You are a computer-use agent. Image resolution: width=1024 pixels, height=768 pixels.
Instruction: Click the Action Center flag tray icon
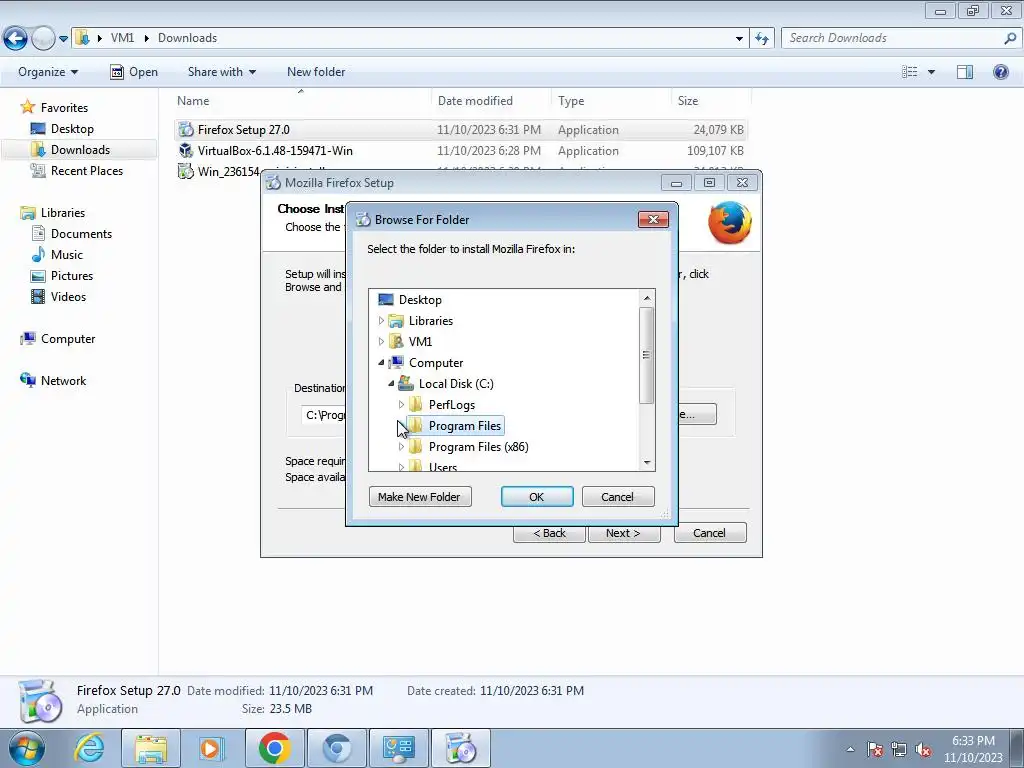coord(875,750)
